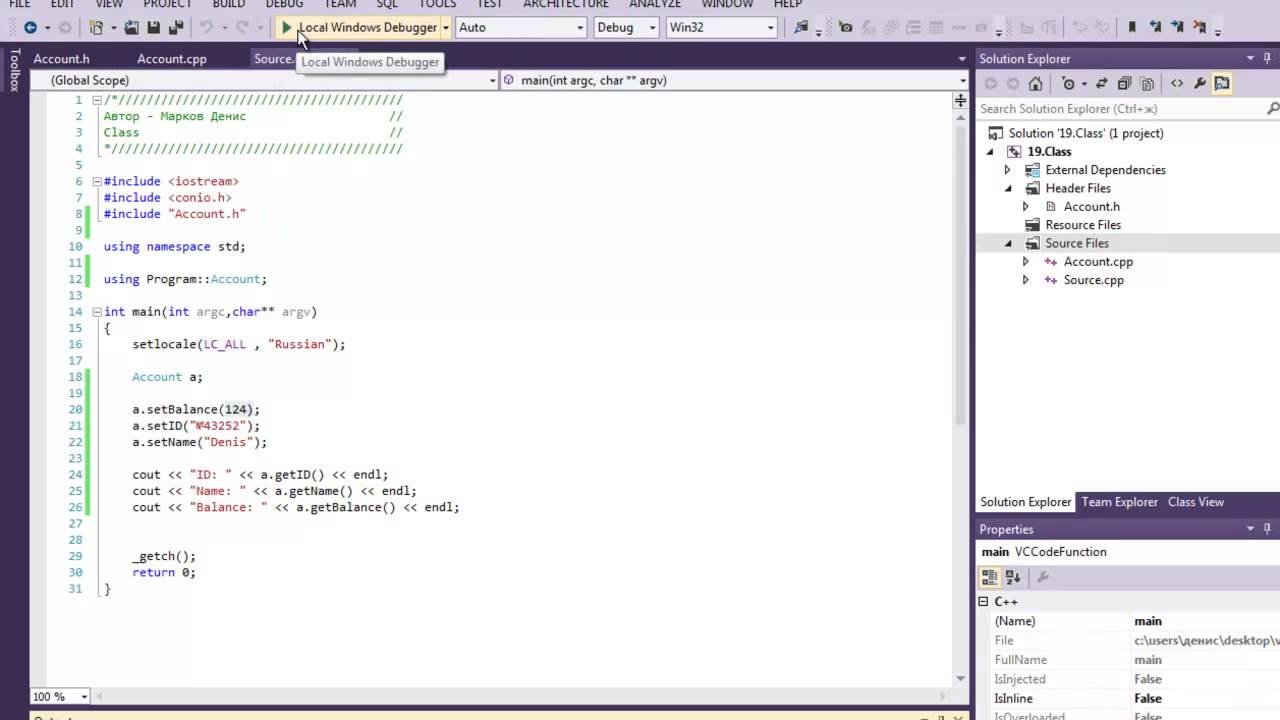1280x720 pixels.
Task: Open the BUILD menu
Action: 228,4
